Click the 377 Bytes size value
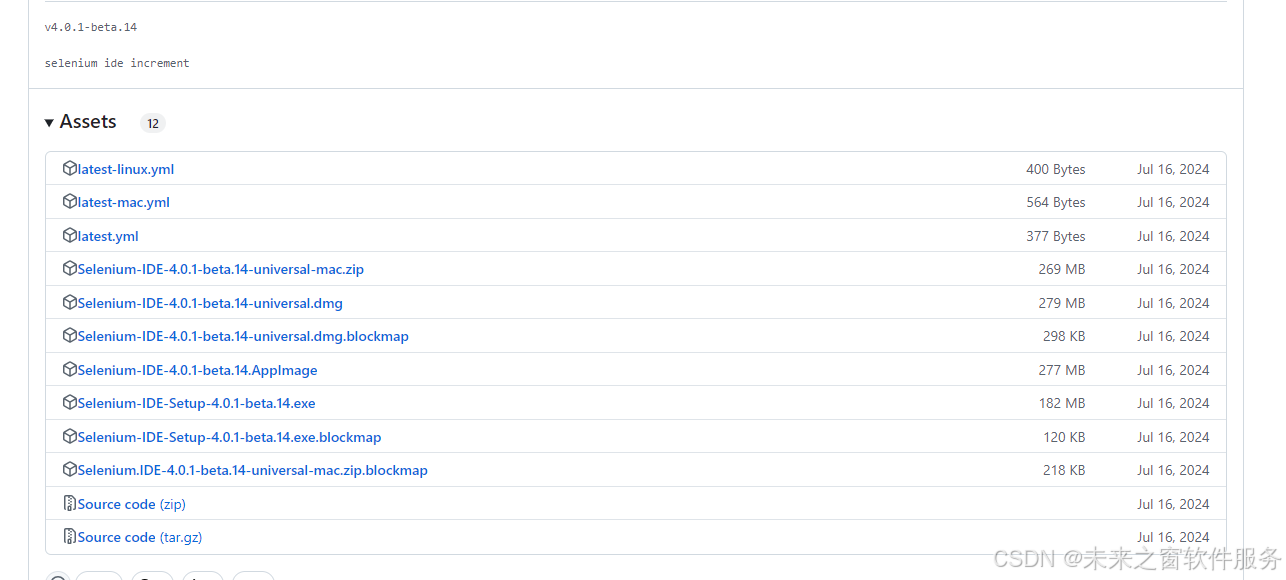The width and height of the screenshot is (1286, 580). [1055, 236]
